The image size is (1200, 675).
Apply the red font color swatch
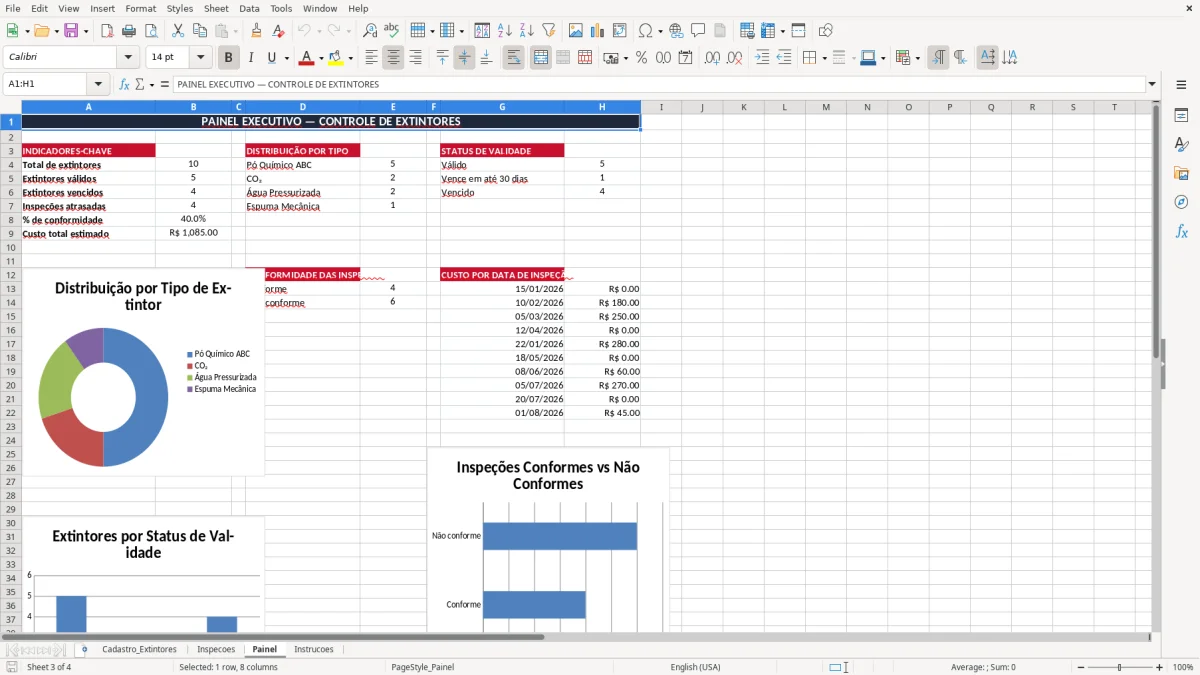click(307, 58)
